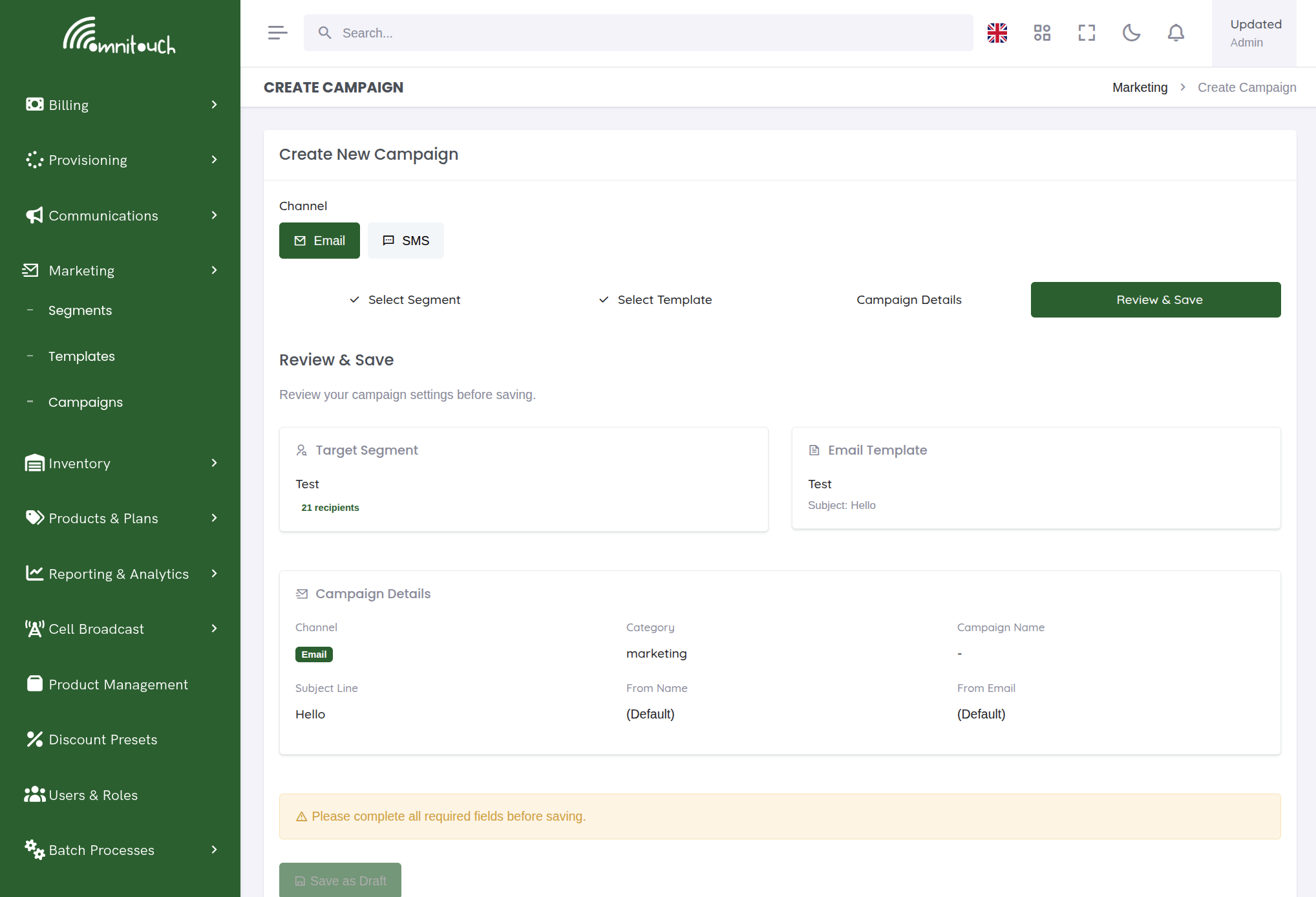This screenshot has height=897, width=1316.
Task: Click the Communications megaphone icon
Action: pos(34,215)
